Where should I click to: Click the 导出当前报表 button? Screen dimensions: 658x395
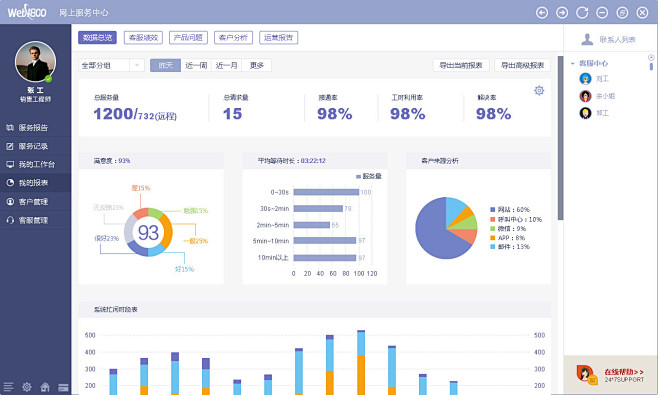(461, 65)
